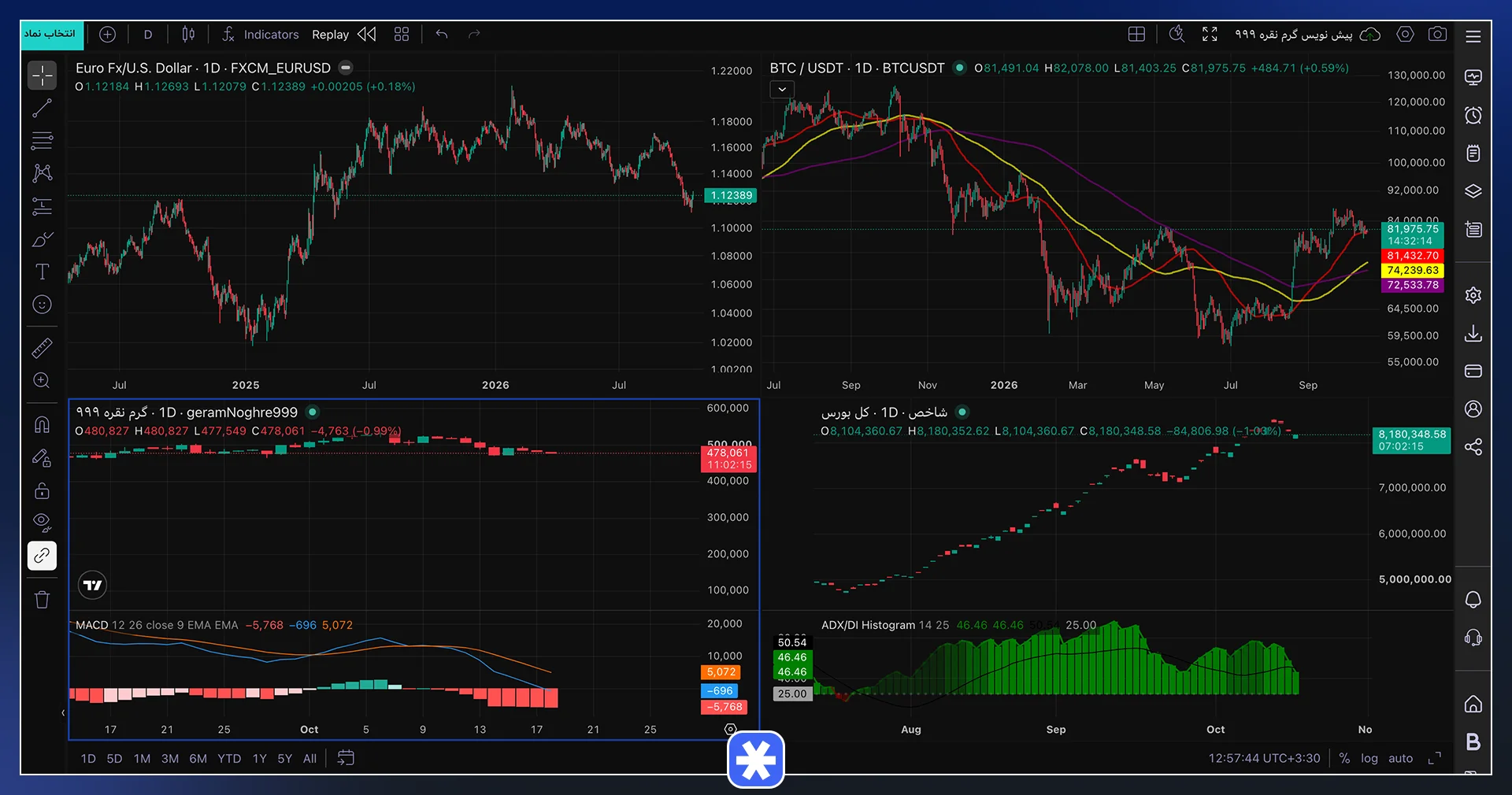Select the crosshair cursor tool
The width and height of the screenshot is (1512, 795).
42,76
